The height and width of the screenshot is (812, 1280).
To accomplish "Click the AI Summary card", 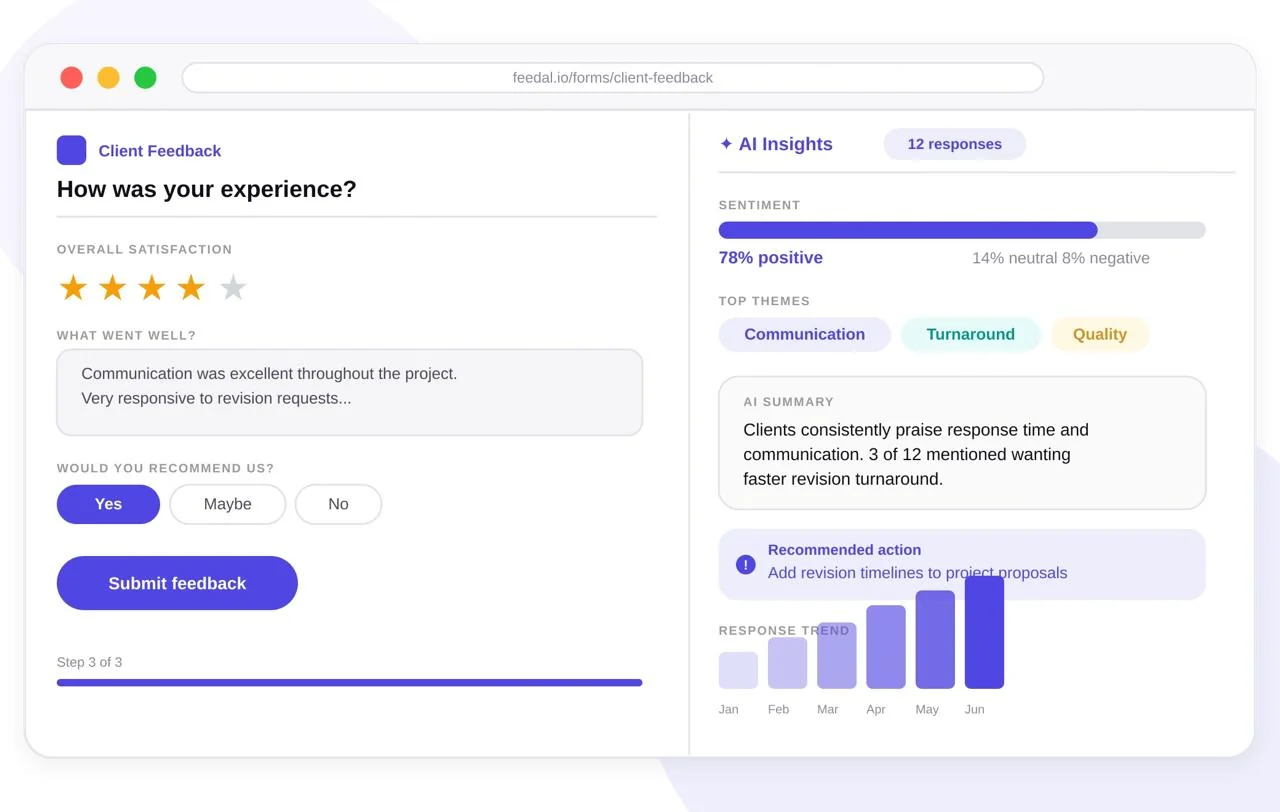I will 962,443.
